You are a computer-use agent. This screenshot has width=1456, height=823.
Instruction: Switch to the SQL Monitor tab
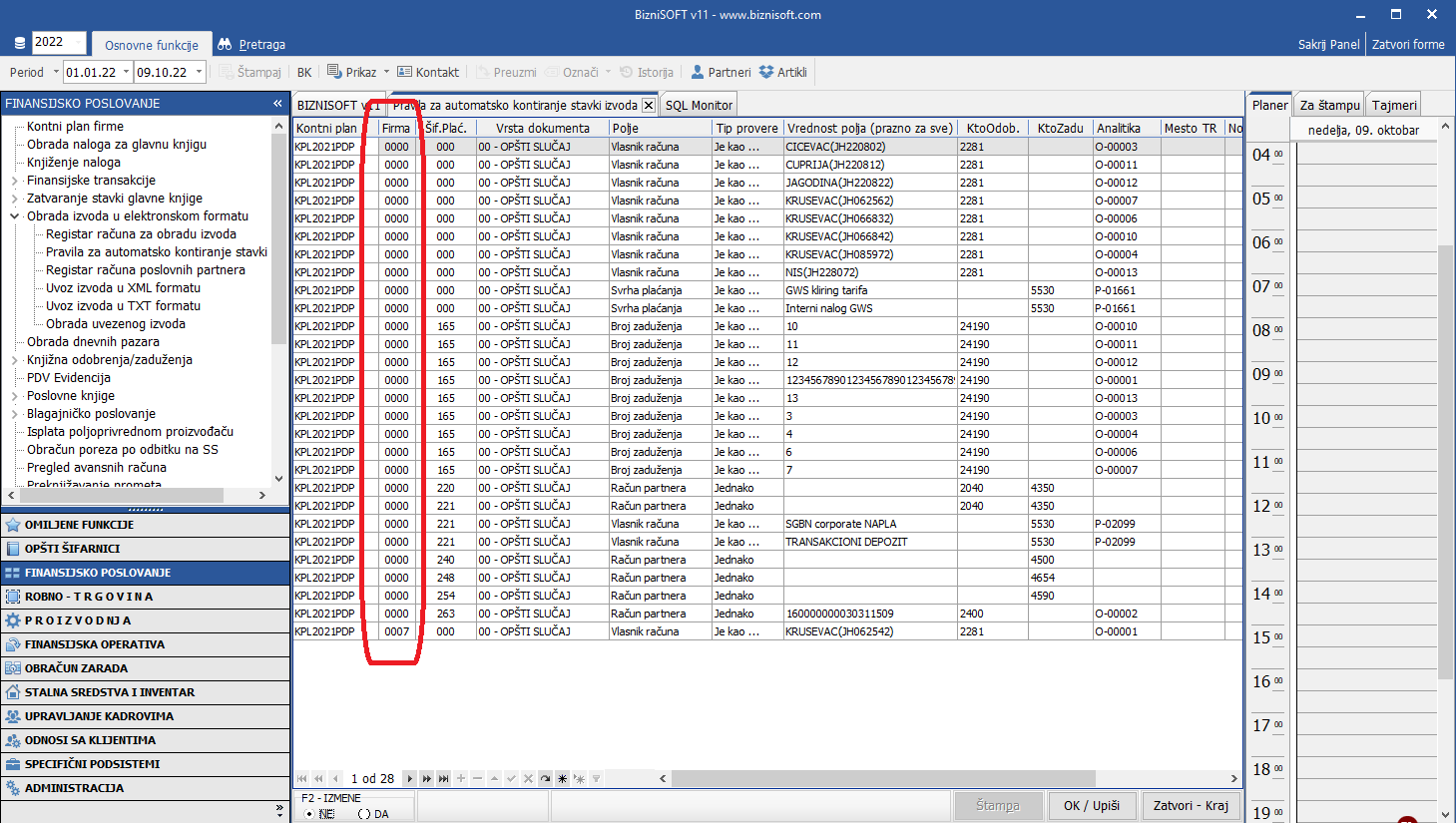[x=699, y=105]
